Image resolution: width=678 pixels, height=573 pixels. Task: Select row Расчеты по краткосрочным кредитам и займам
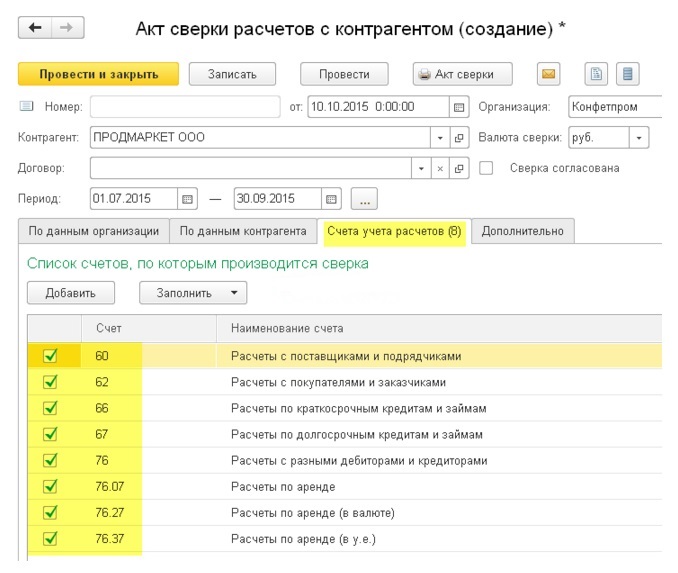(345, 408)
